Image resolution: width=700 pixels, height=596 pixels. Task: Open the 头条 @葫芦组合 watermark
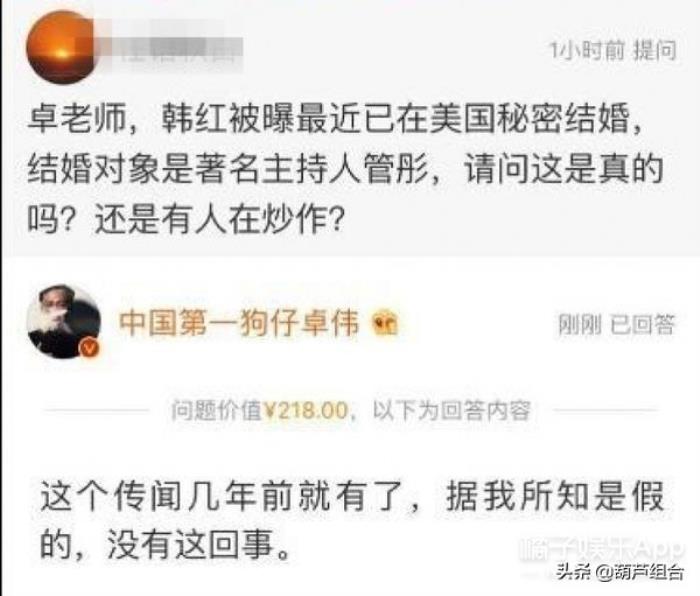pyautogui.click(x=620, y=571)
